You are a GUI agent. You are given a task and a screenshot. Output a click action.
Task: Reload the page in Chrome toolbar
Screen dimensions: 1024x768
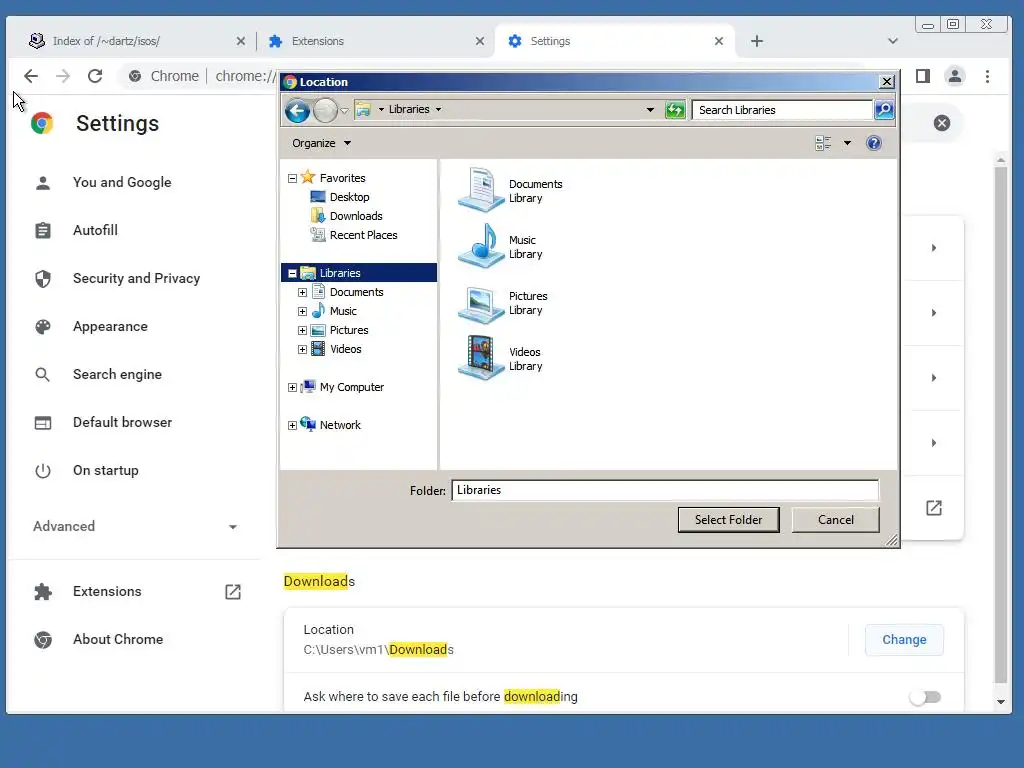(95, 76)
